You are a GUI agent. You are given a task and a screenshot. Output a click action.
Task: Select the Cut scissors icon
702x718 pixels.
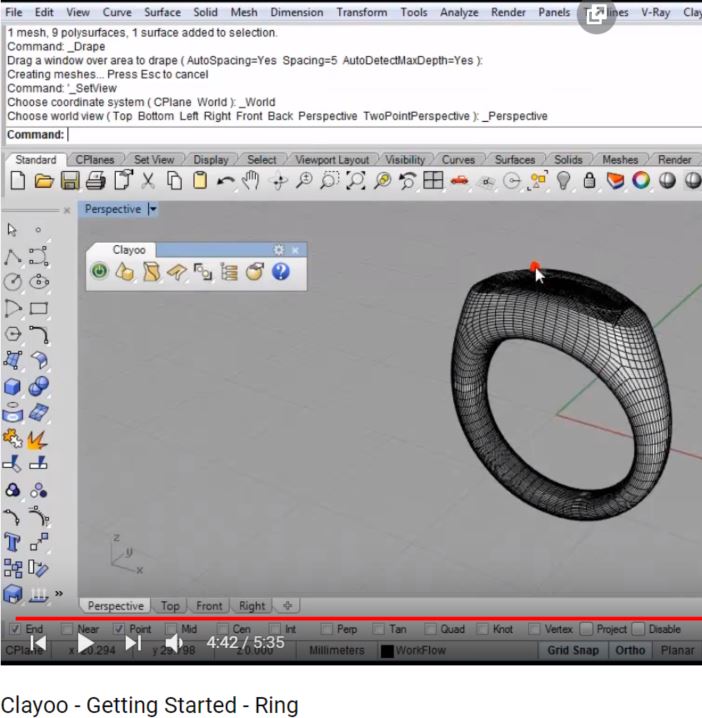(x=148, y=180)
